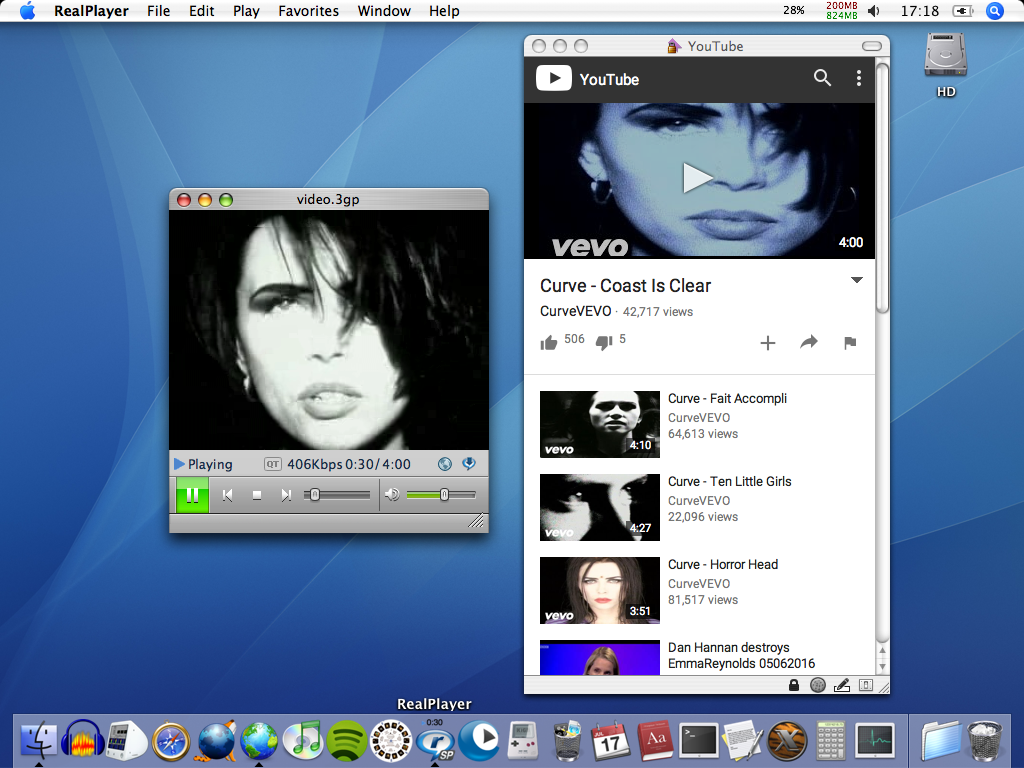Screen dimensions: 1024x768
Task: Click the pencil icon in YouTube window status bar
Action: [842, 685]
